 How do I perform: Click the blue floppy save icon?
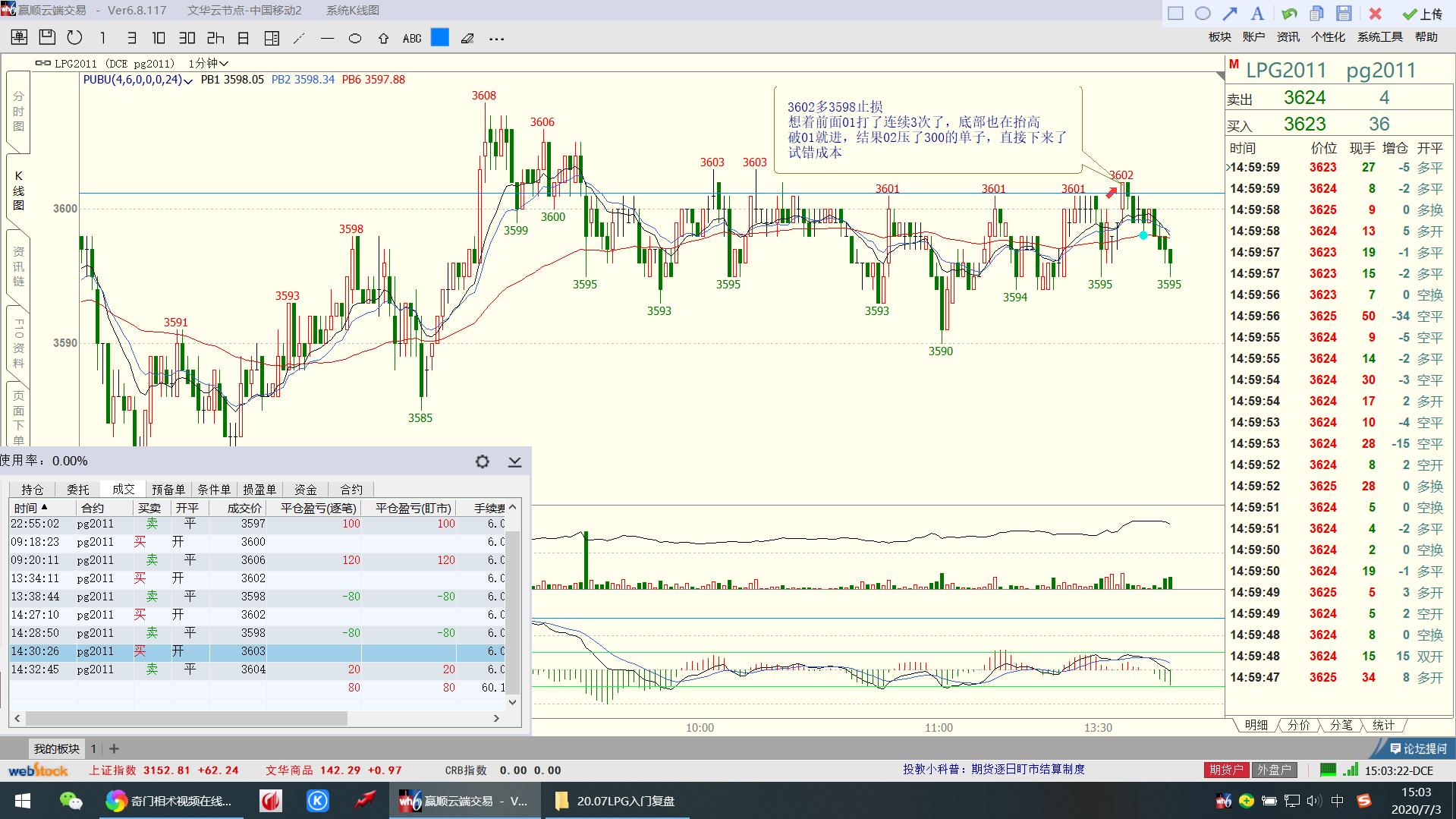(1344, 13)
